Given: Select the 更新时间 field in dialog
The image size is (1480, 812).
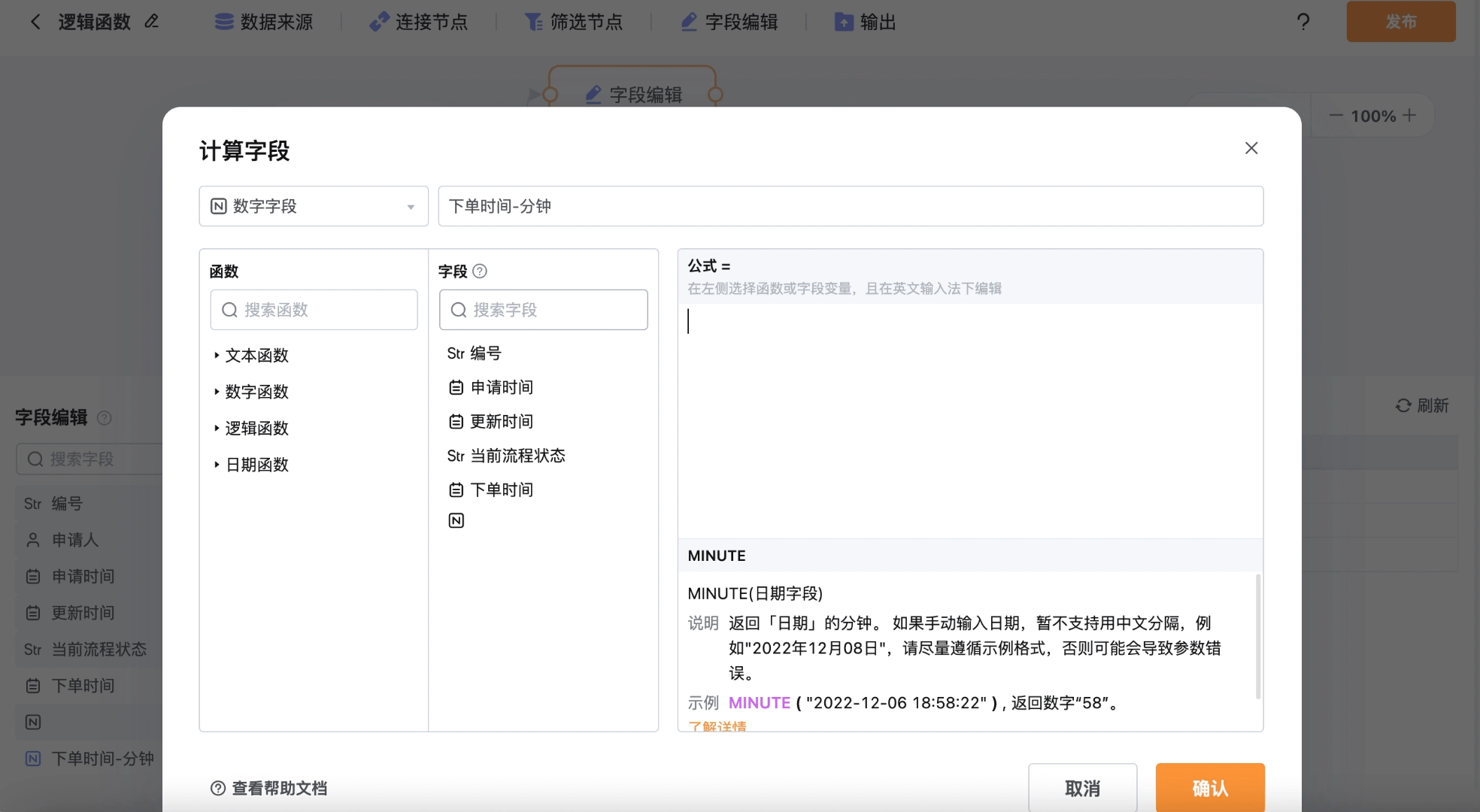Looking at the screenshot, I should point(491,422).
